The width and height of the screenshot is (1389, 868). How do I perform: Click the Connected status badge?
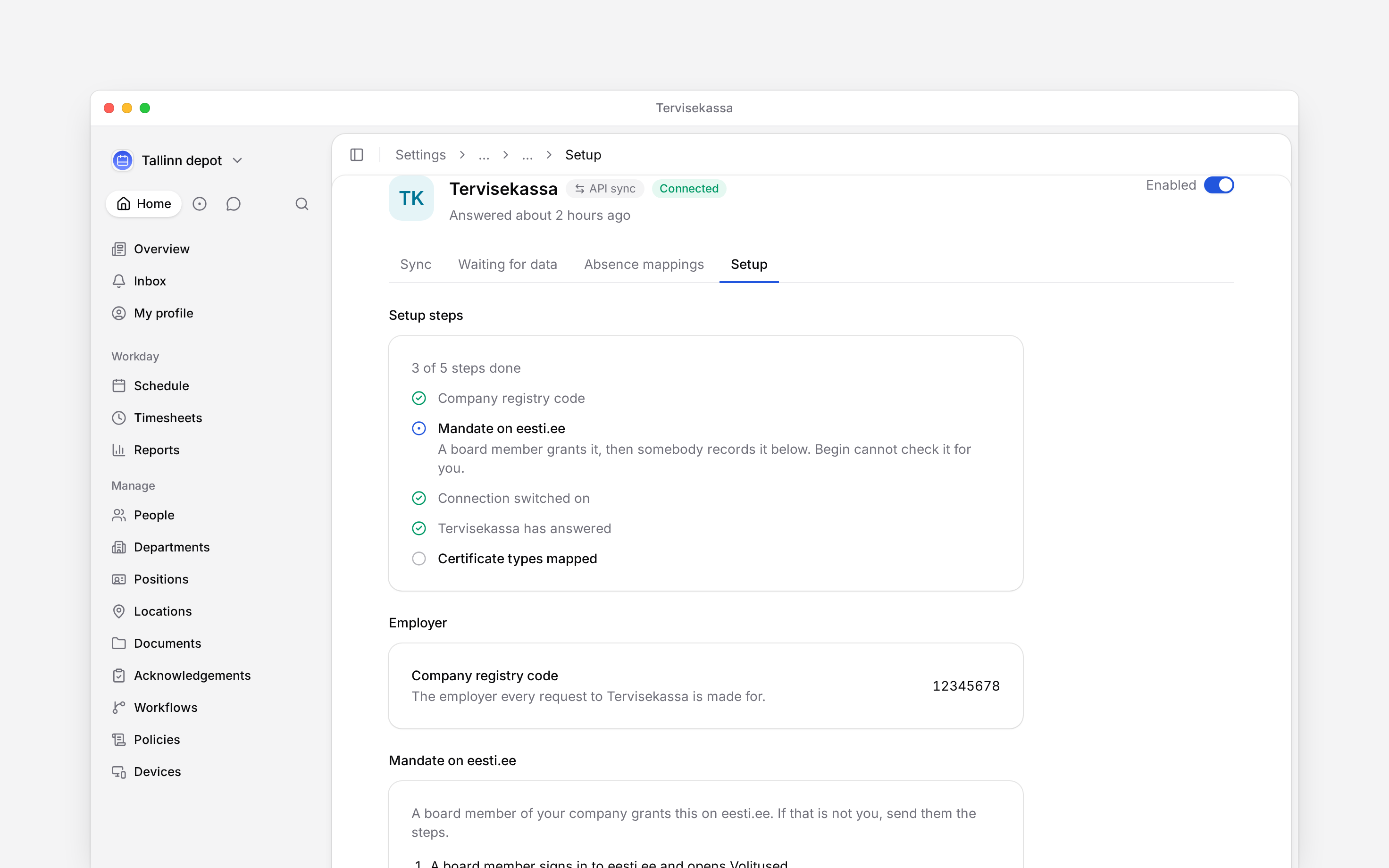tap(689, 189)
